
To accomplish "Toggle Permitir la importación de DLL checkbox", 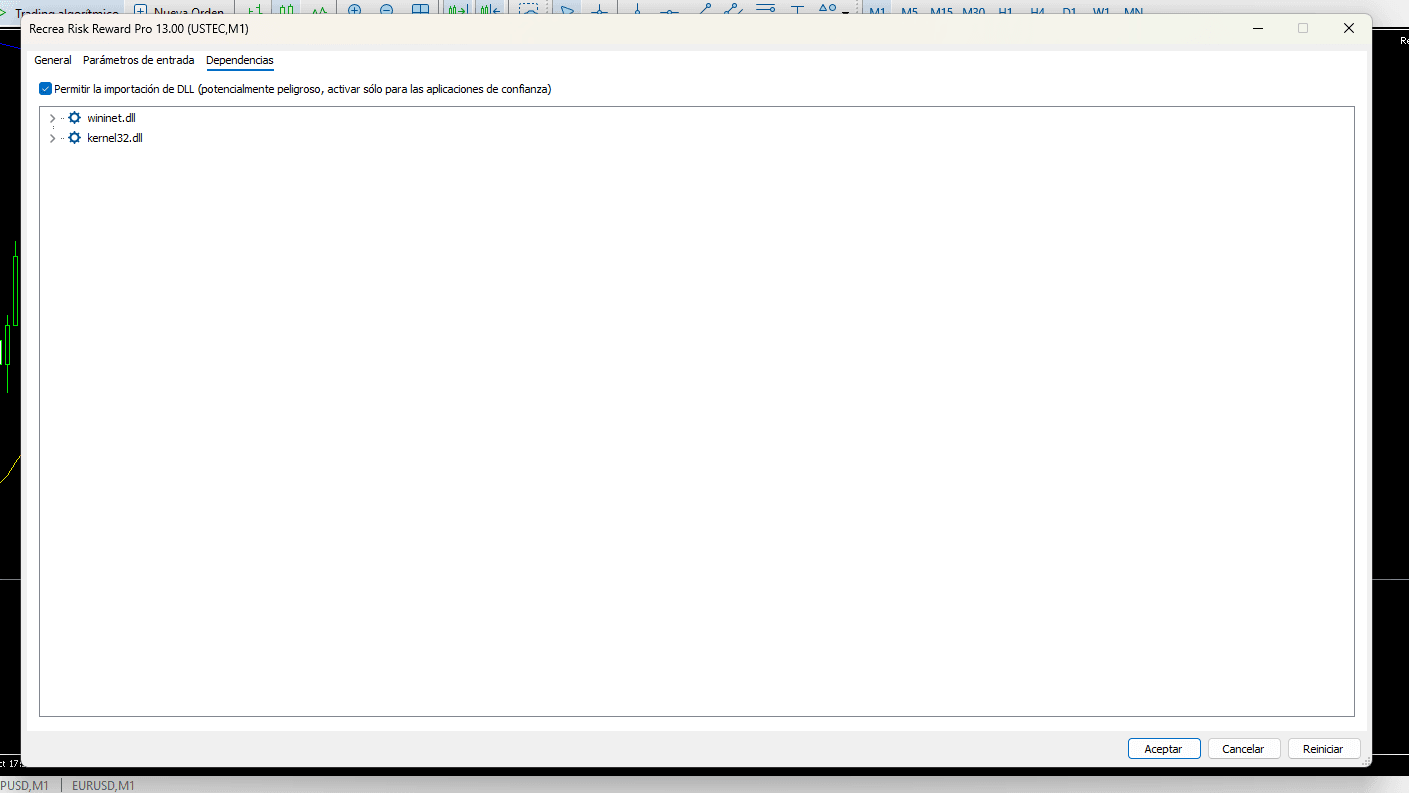I will coord(45,89).
